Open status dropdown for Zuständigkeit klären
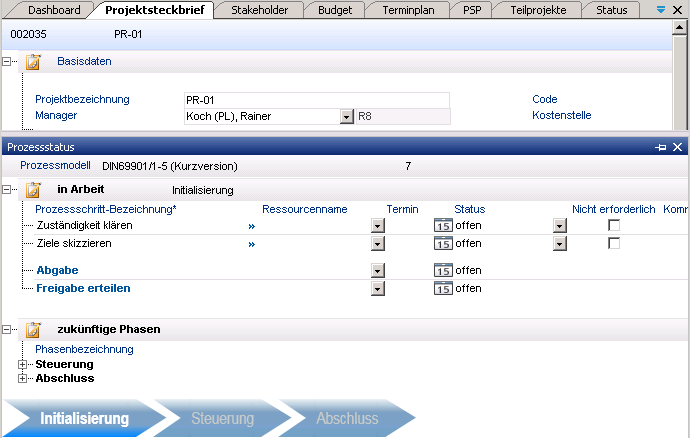Screen dimensions: 690x438 tap(559, 226)
